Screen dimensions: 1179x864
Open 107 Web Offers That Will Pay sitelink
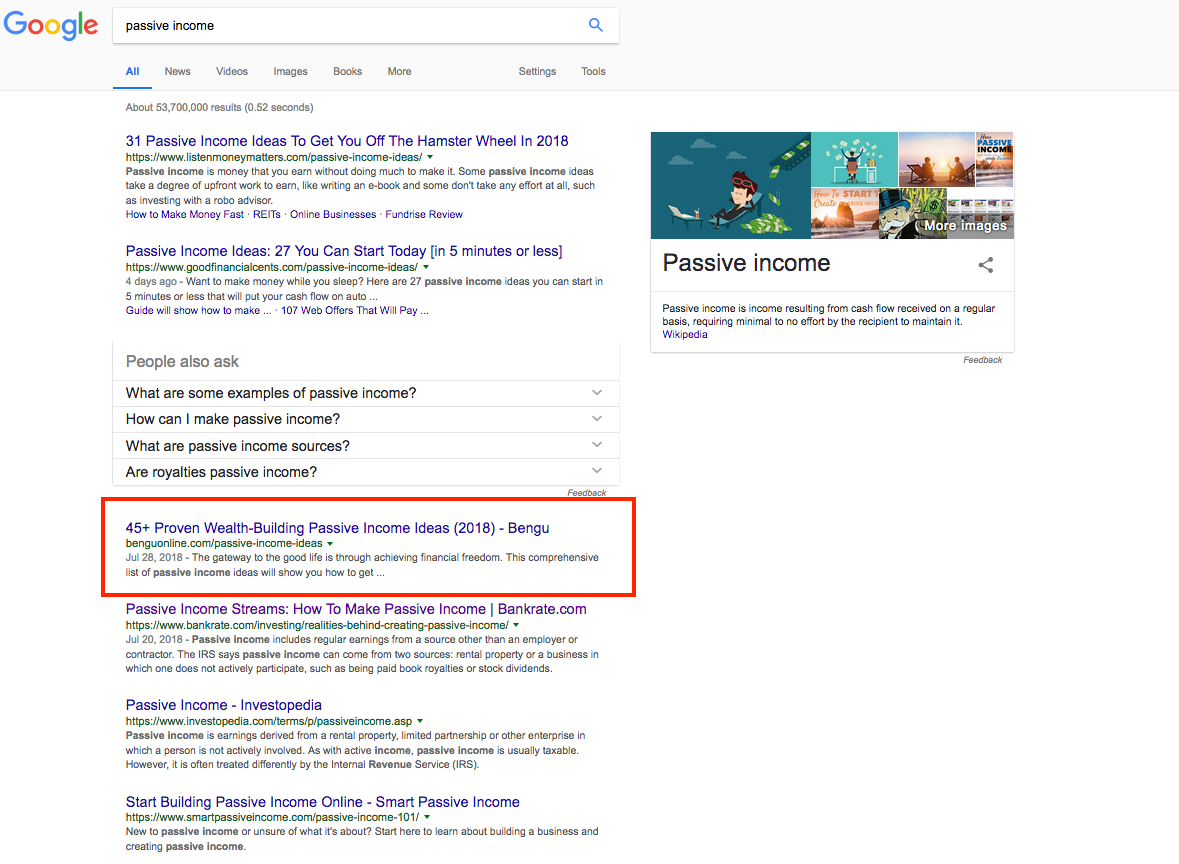coord(355,311)
